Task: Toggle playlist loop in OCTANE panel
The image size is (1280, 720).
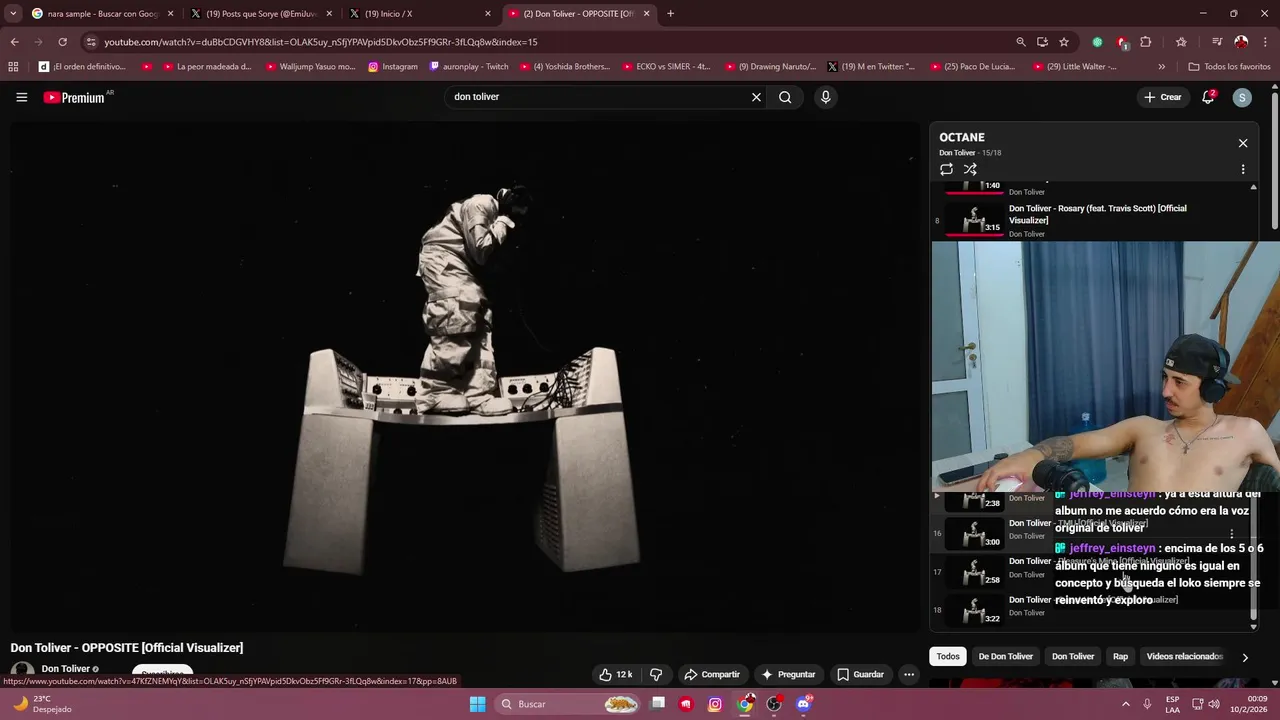Action: coord(946,169)
